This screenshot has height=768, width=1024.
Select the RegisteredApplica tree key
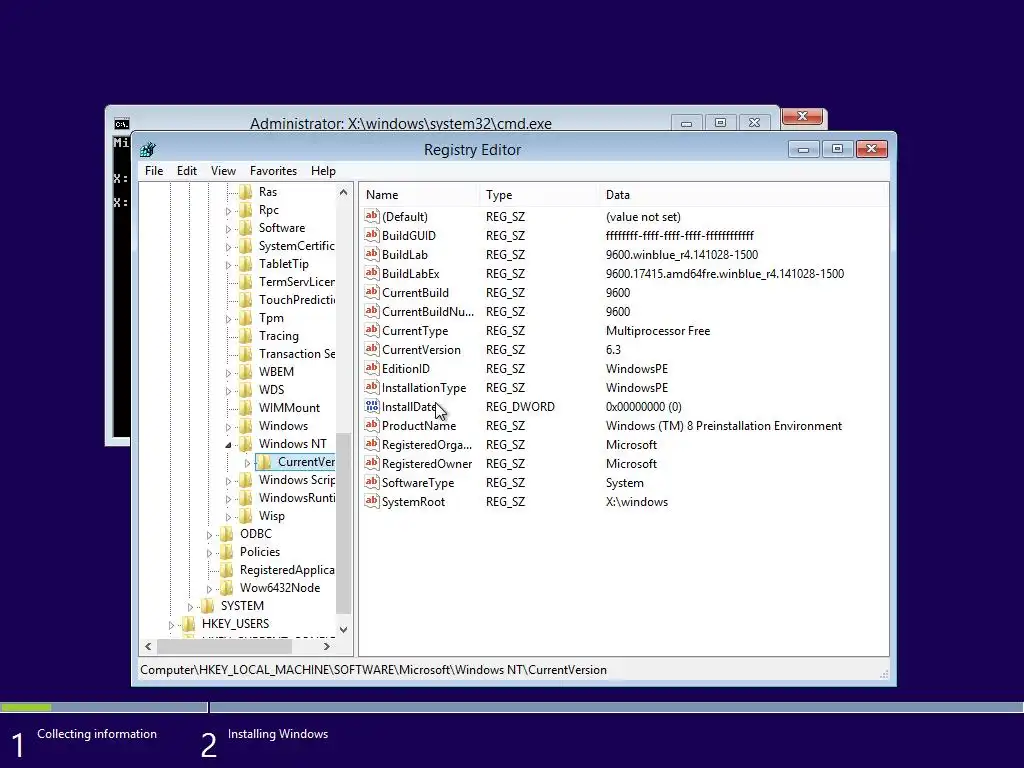click(287, 570)
